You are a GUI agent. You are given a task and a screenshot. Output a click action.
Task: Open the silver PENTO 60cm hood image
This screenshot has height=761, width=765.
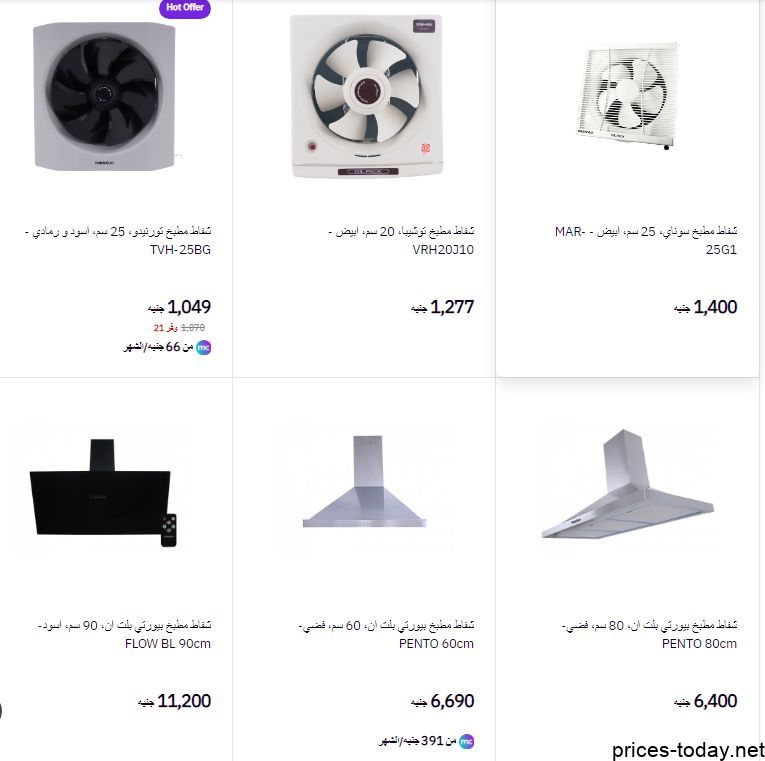(365, 481)
